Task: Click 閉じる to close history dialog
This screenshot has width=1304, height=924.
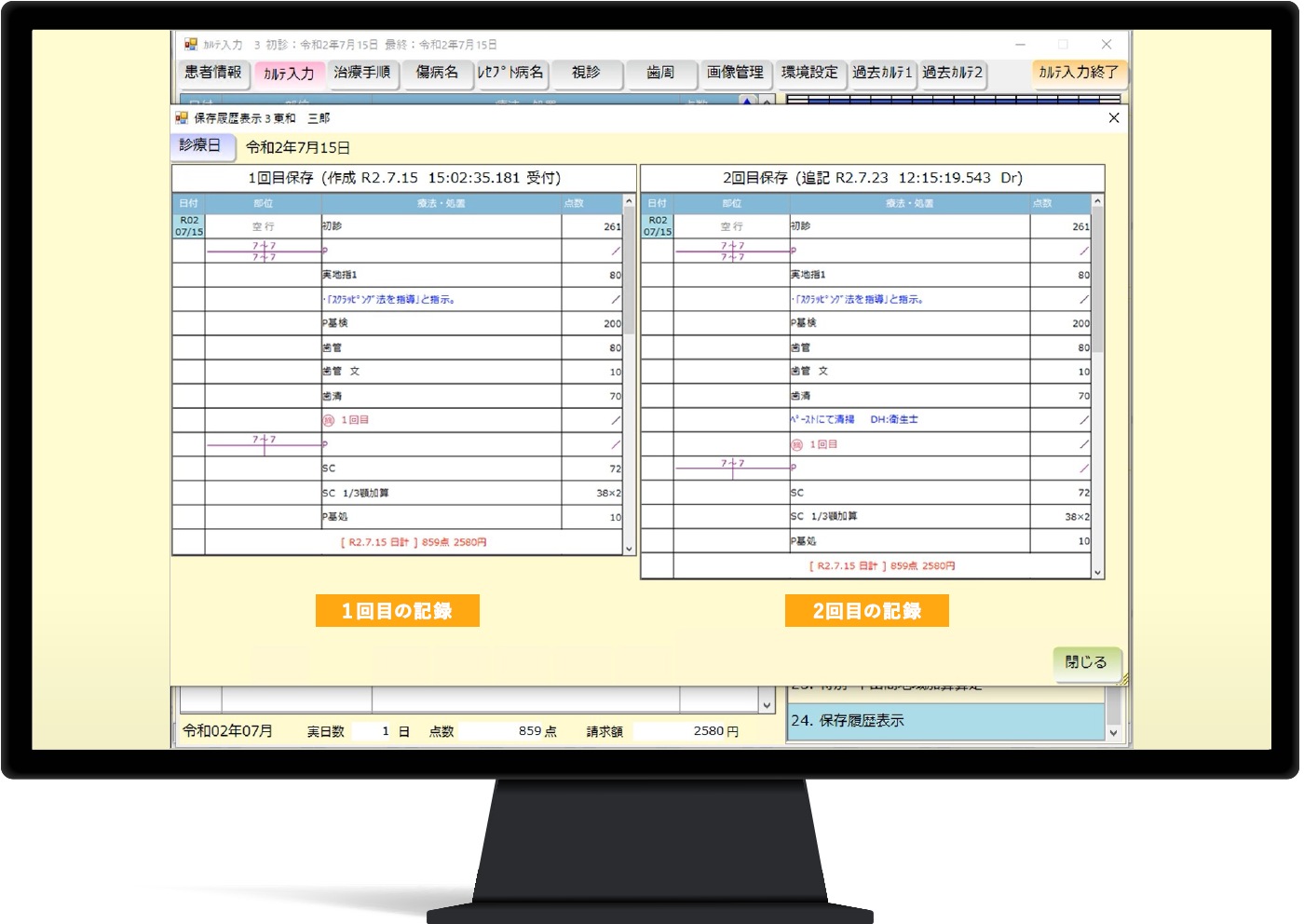Action: 1086,662
